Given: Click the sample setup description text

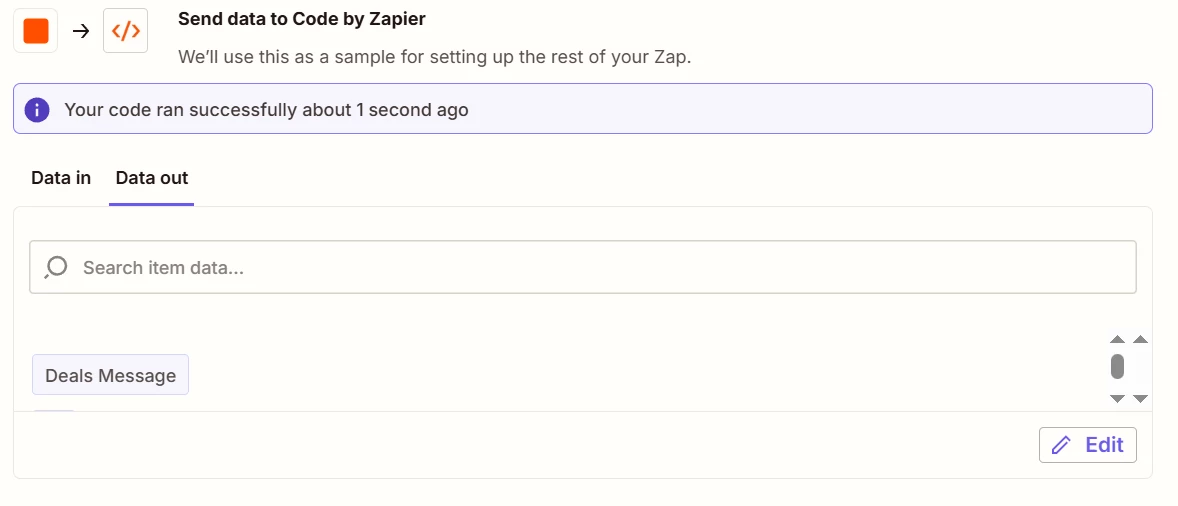Looking at the screenshot, I should [434, 57].
